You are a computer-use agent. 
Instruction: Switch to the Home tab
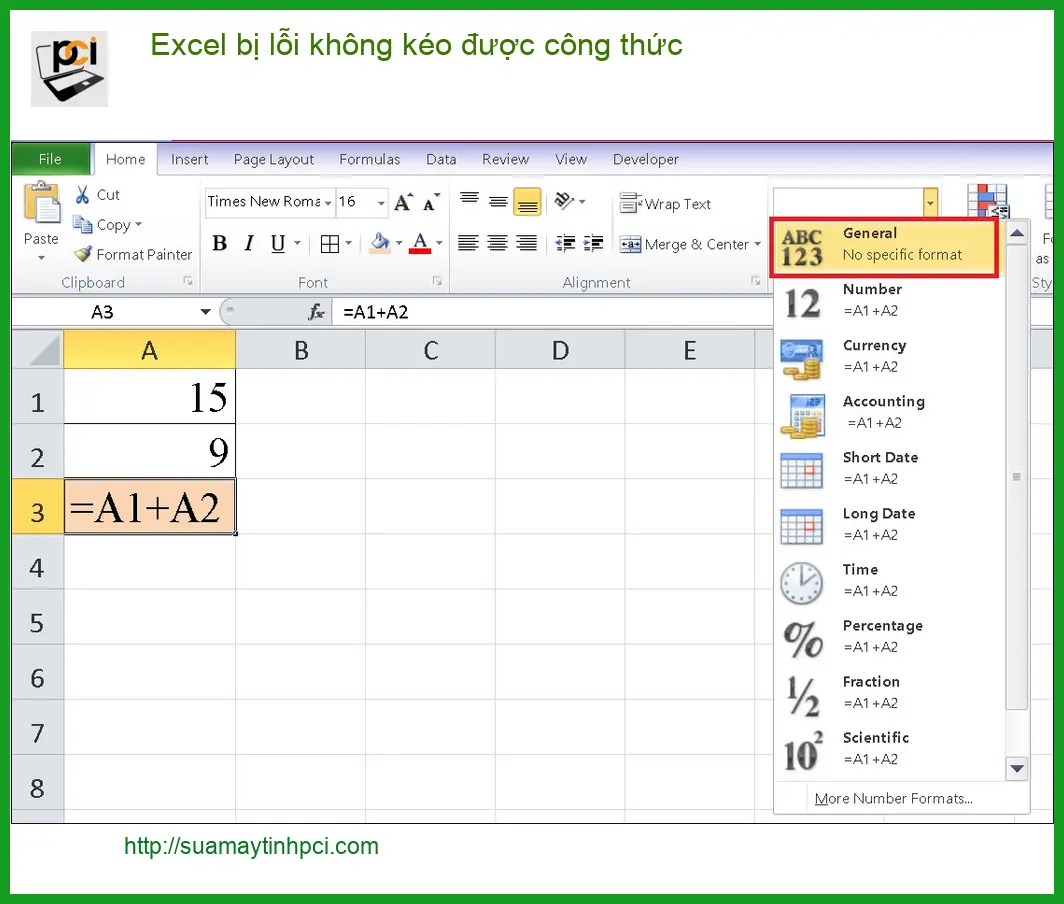point(126,159)
